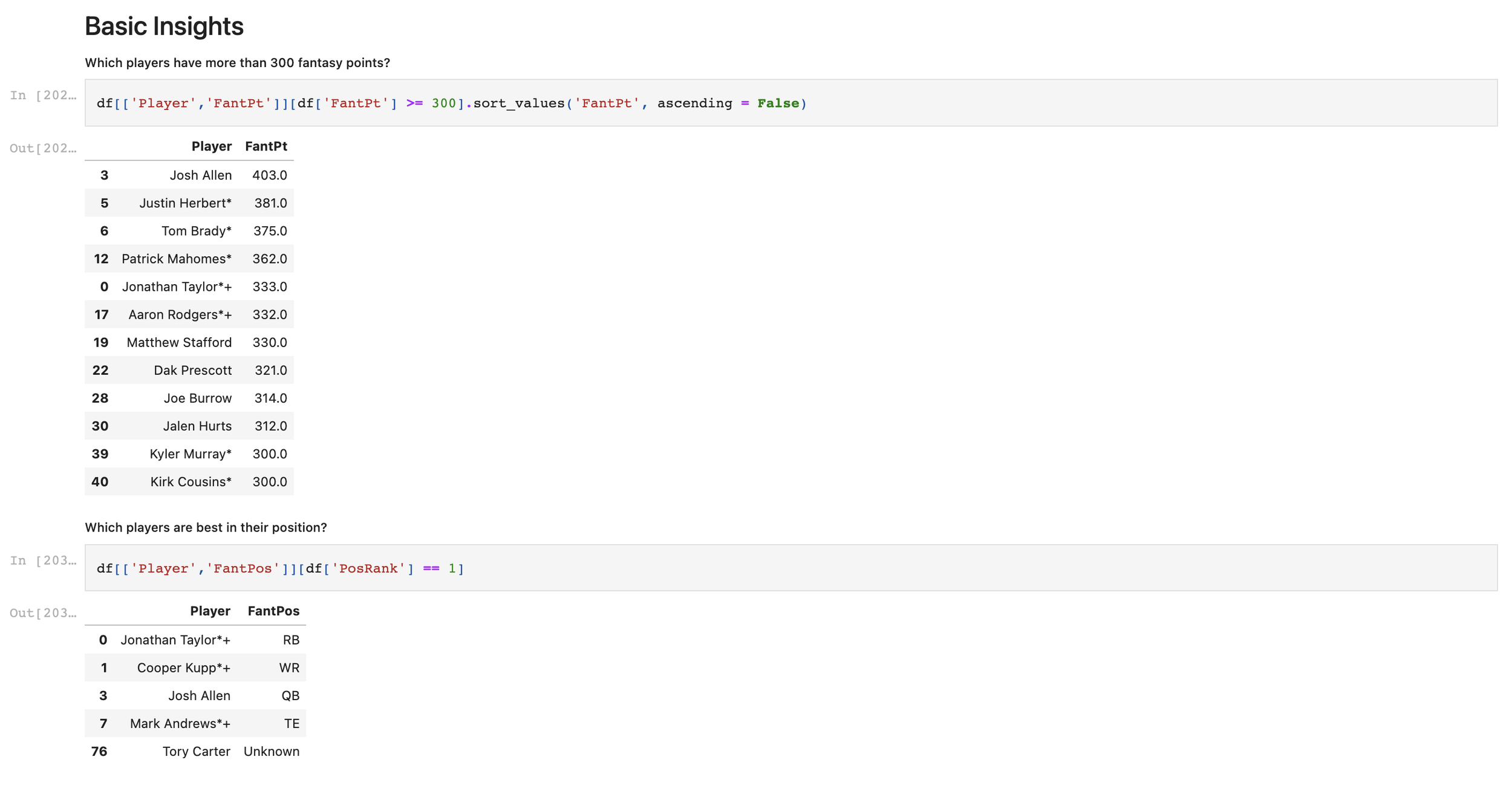Click the Kirk Cousins row
1512x786 pixels.
pos(191,482)
